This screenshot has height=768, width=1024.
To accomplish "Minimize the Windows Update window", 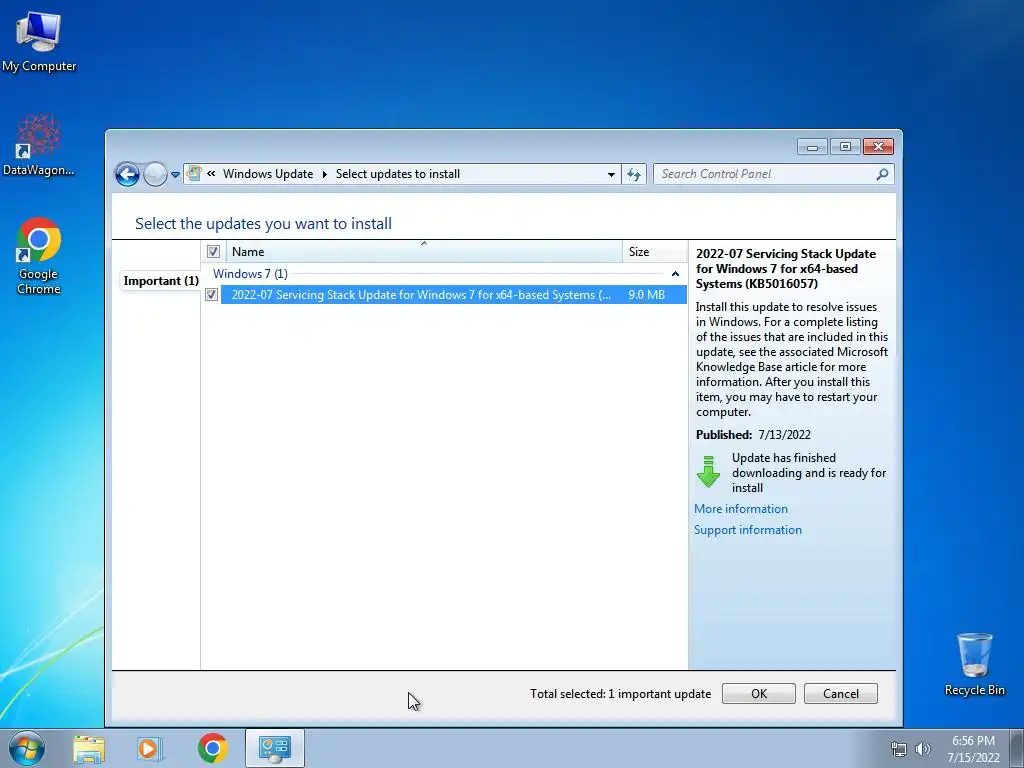I will tap(812, 147).
